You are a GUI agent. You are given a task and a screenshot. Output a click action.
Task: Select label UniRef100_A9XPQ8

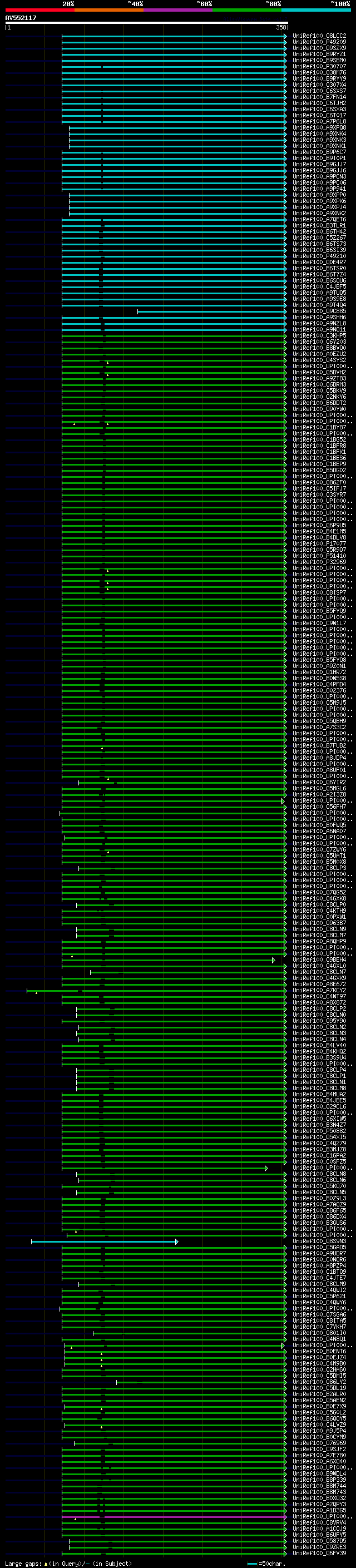(319, 128)
